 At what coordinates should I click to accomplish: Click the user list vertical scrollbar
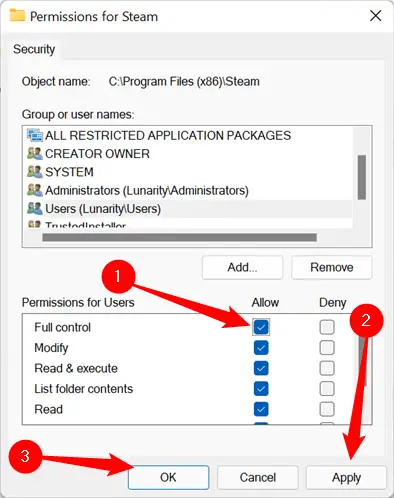coord(362,177)
